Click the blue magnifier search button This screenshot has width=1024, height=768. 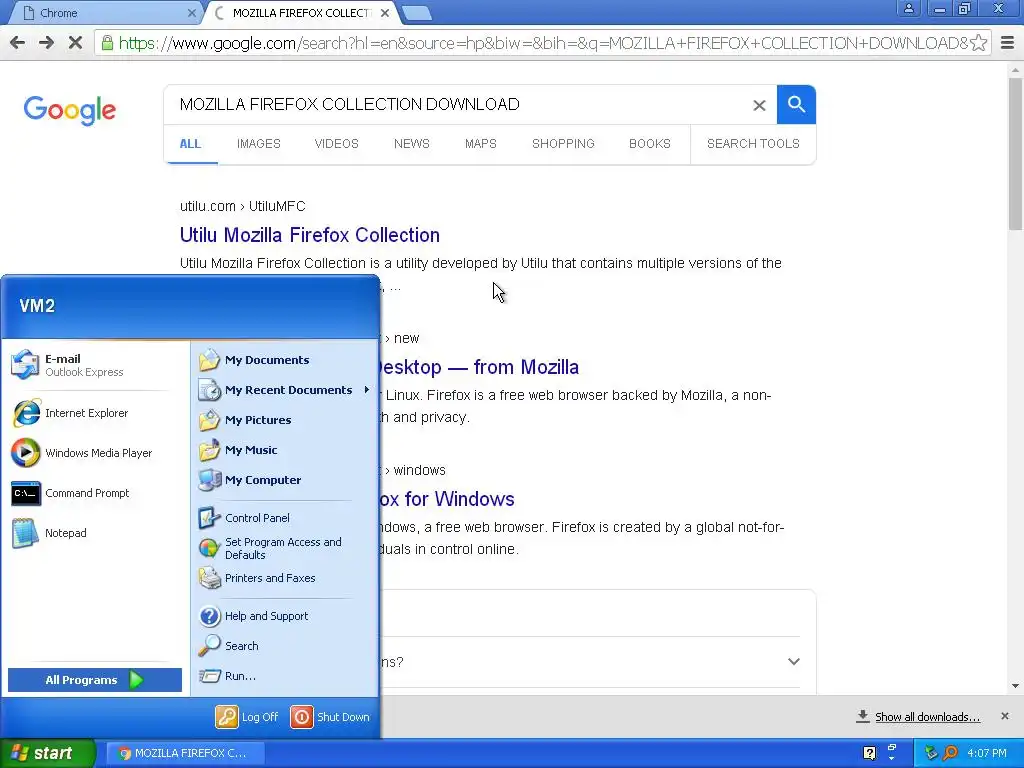coord(796,104)
